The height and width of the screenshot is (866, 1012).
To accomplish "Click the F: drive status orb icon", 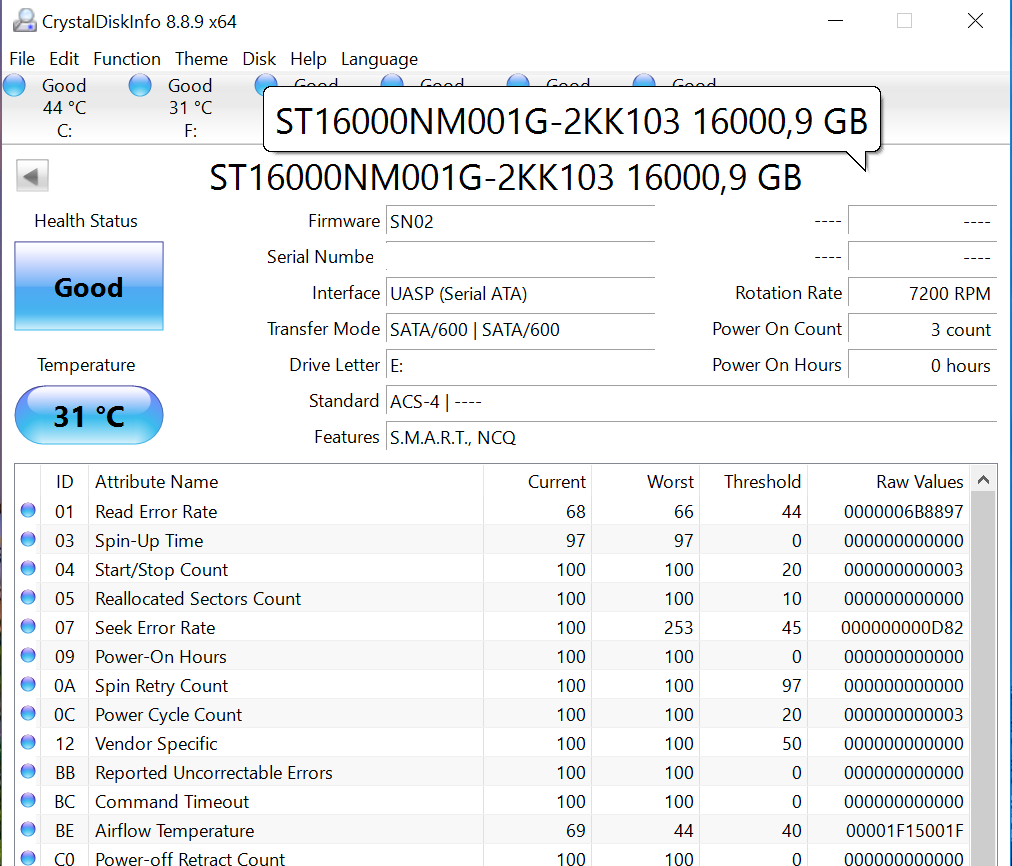I will 140,85.
